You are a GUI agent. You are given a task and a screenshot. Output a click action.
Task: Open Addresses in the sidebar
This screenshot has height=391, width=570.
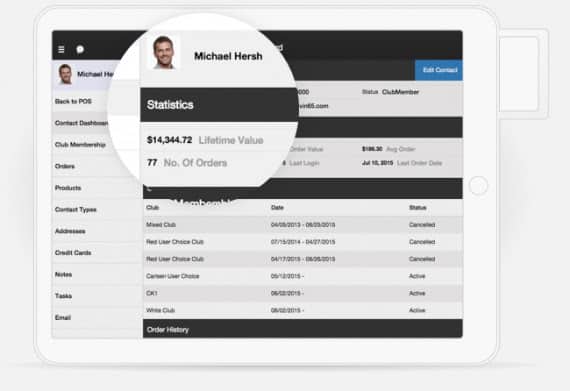click(x=70, y=231)
